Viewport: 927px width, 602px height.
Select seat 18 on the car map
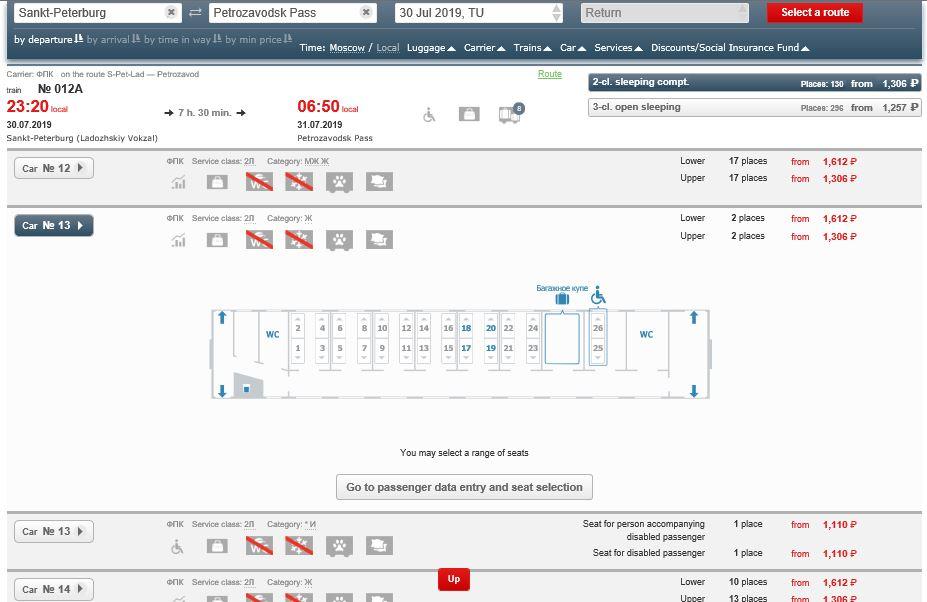coord(466,328)
